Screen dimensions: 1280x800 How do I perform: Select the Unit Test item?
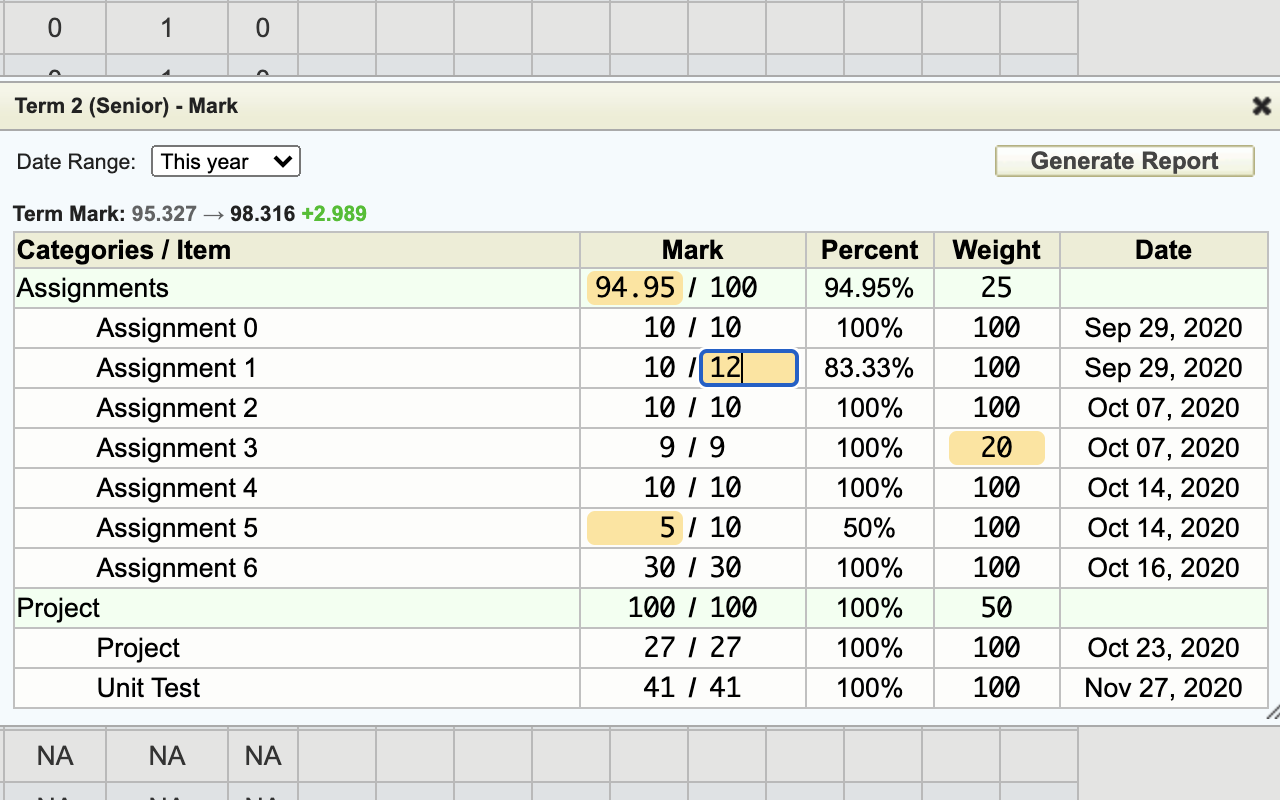point(148,688)
